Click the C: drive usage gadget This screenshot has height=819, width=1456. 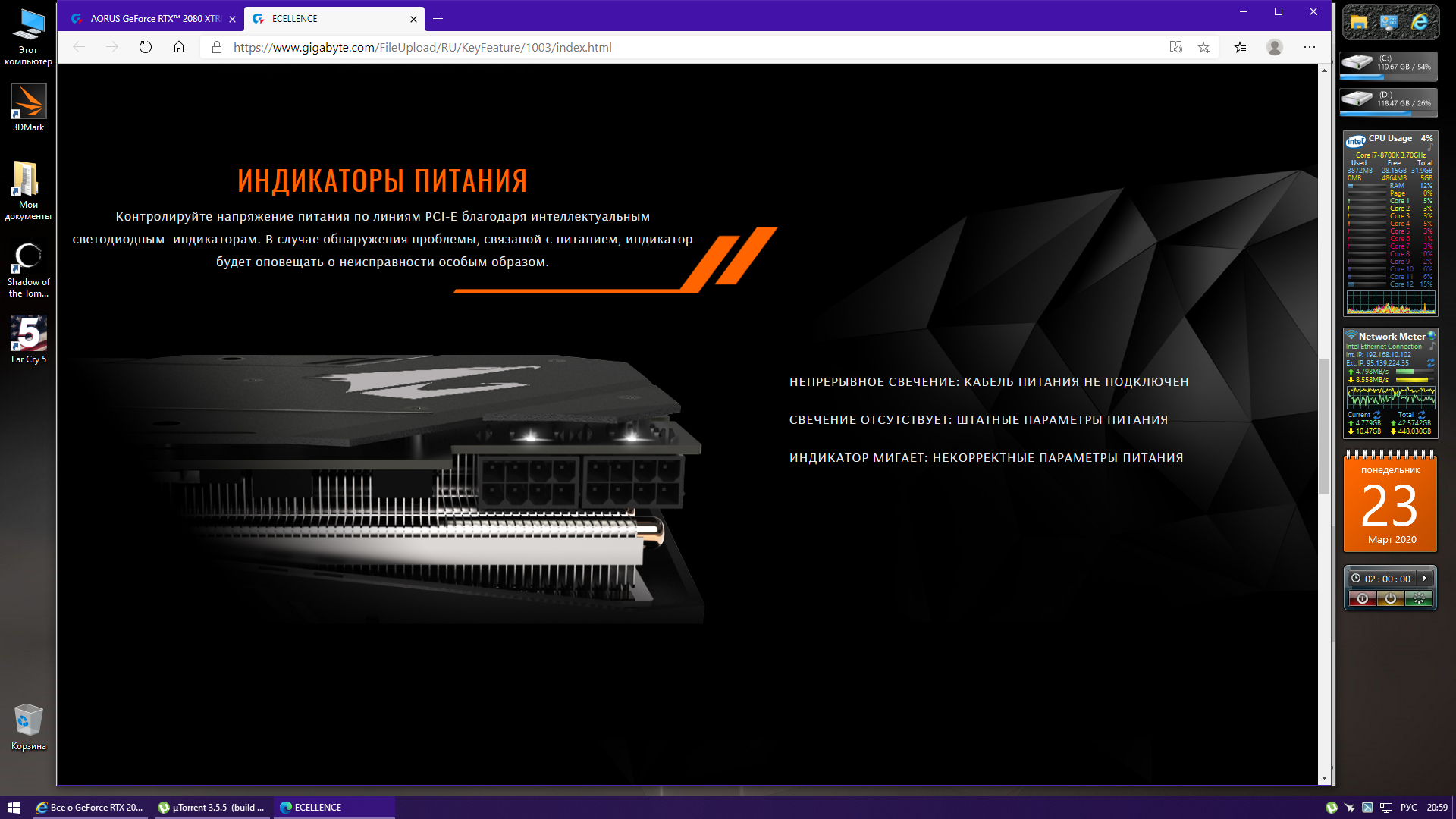1389,65
